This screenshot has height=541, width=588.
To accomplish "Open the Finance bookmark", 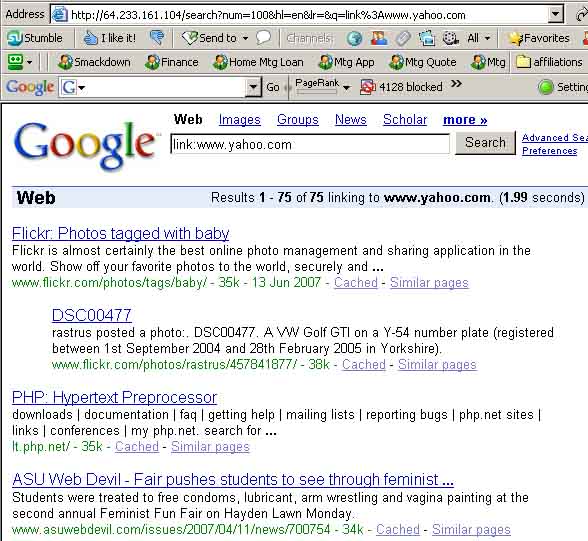I will tap(171, 62).
